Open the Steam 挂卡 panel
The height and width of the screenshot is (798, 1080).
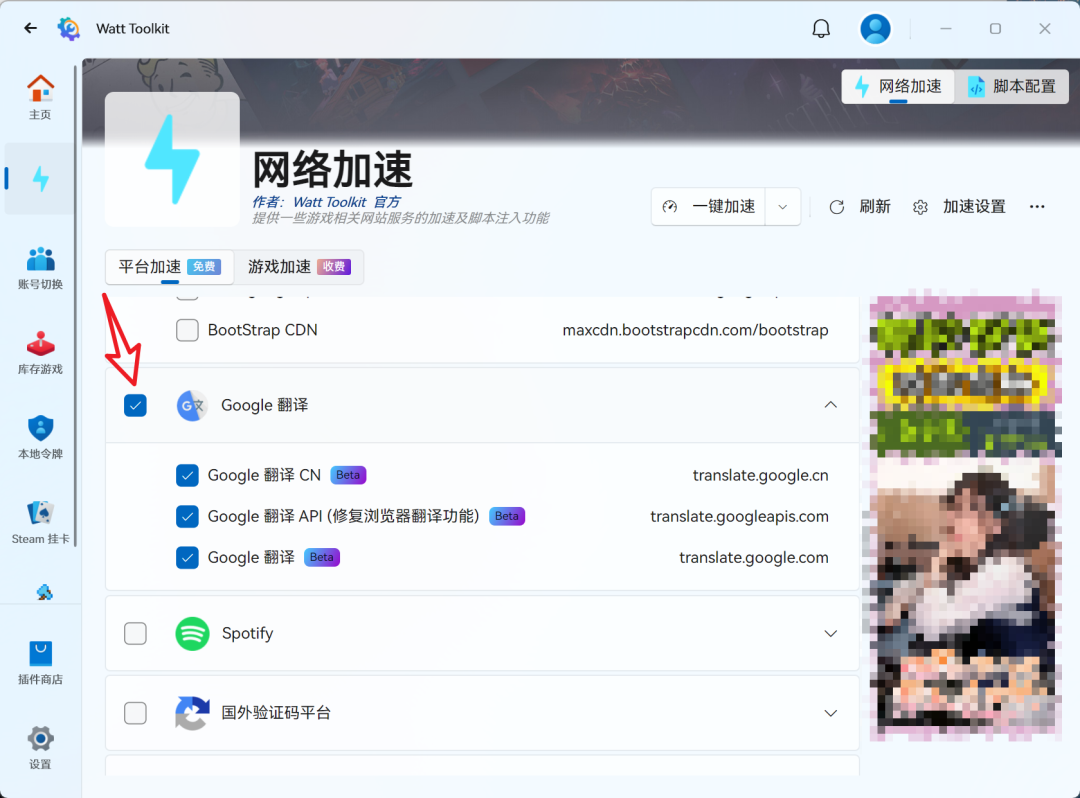(40, 520)
